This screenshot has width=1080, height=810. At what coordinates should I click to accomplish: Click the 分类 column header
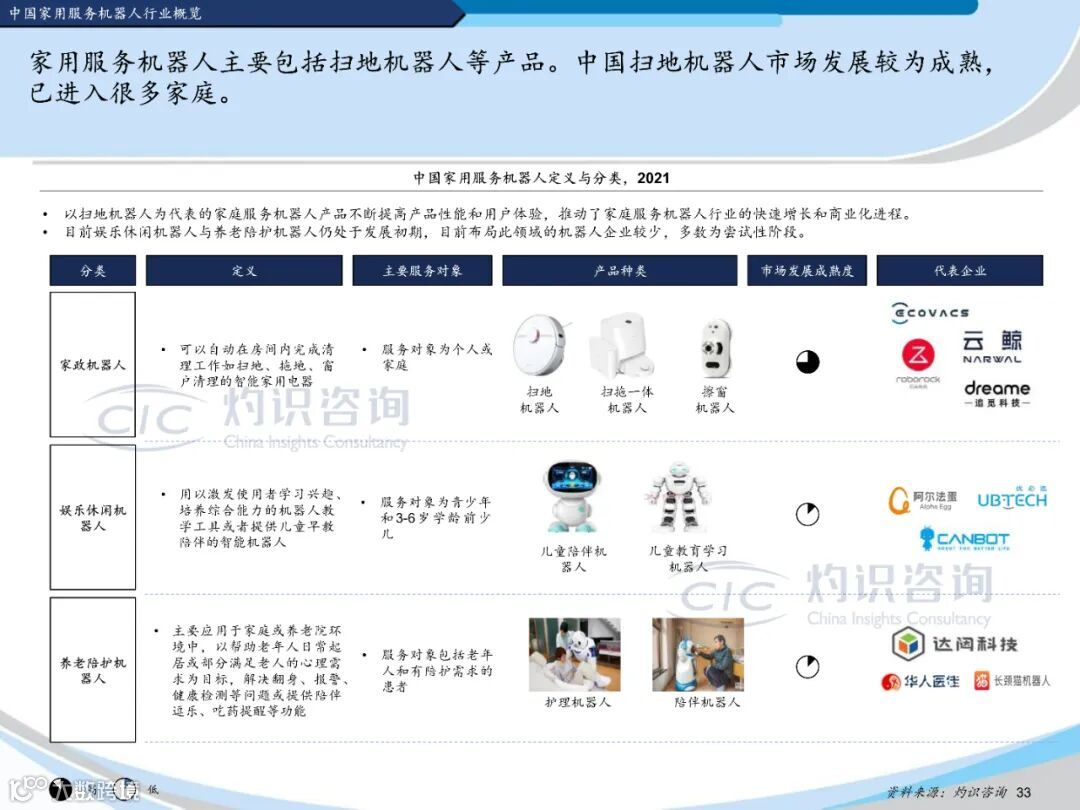(92, 270)
